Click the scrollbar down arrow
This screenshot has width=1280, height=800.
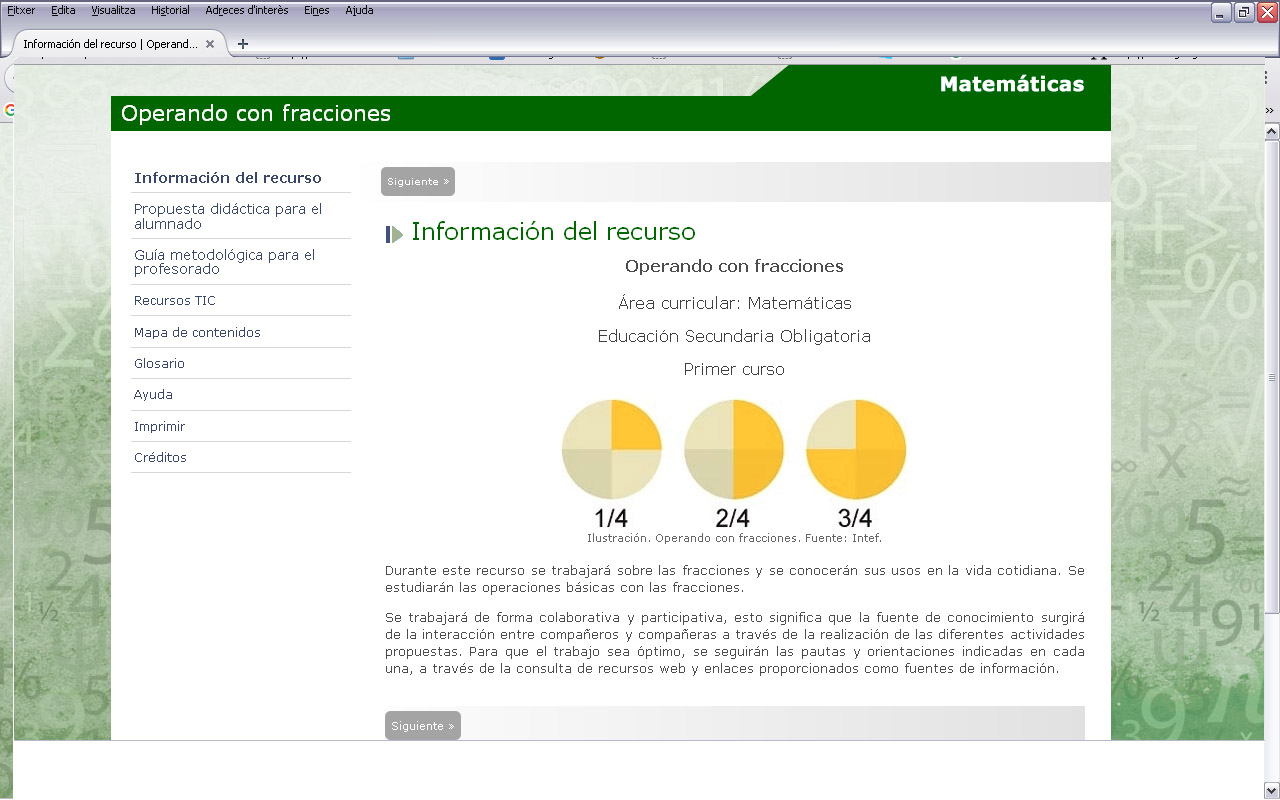(x=1269, y=789)
